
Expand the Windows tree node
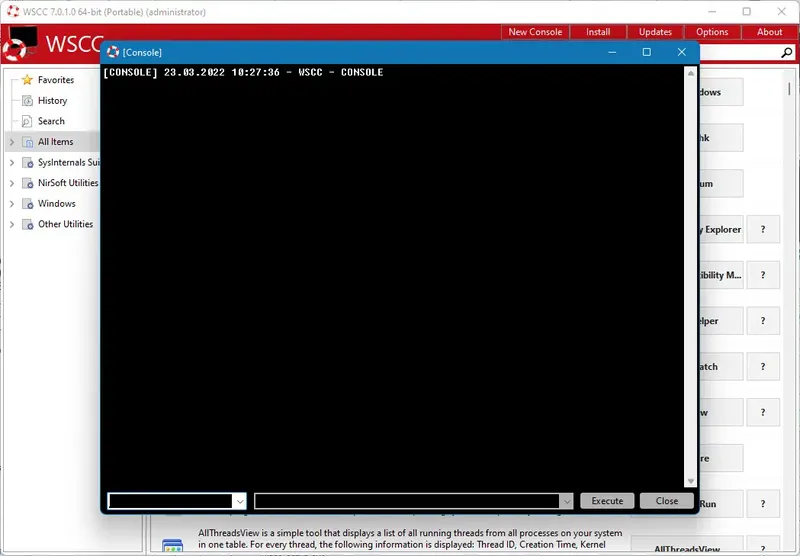pos(12,204)
